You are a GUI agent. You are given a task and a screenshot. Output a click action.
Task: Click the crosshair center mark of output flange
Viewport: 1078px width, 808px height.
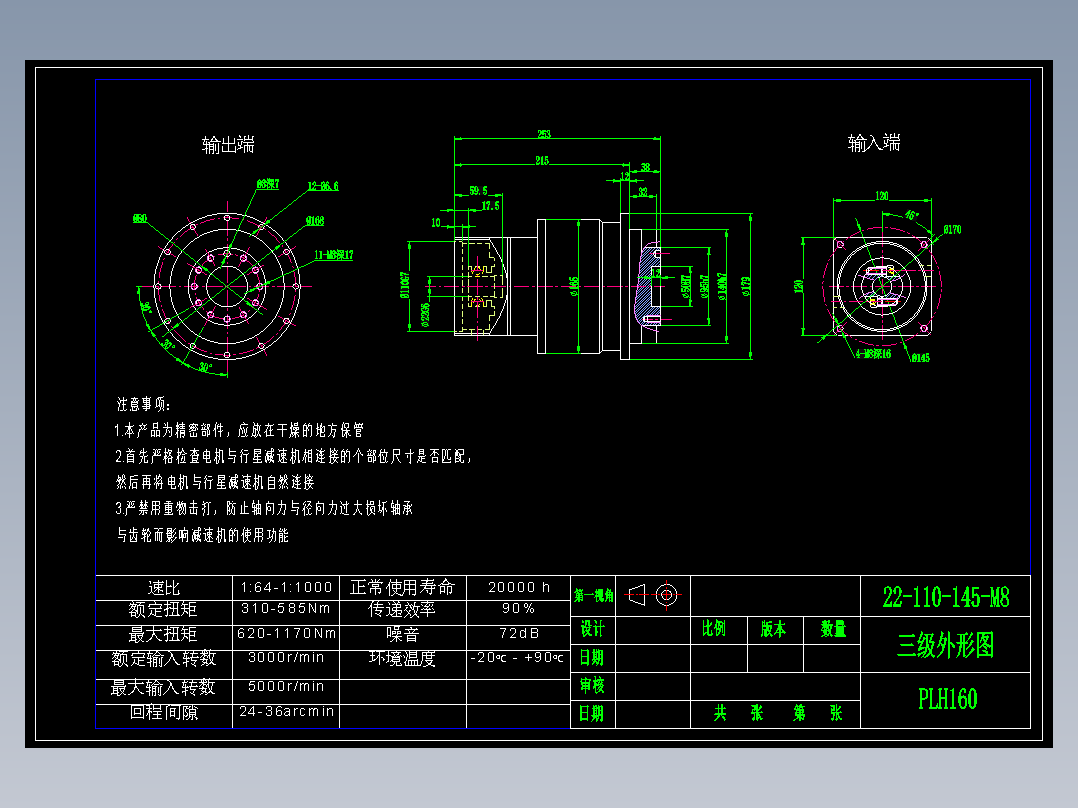pos(227,286)
